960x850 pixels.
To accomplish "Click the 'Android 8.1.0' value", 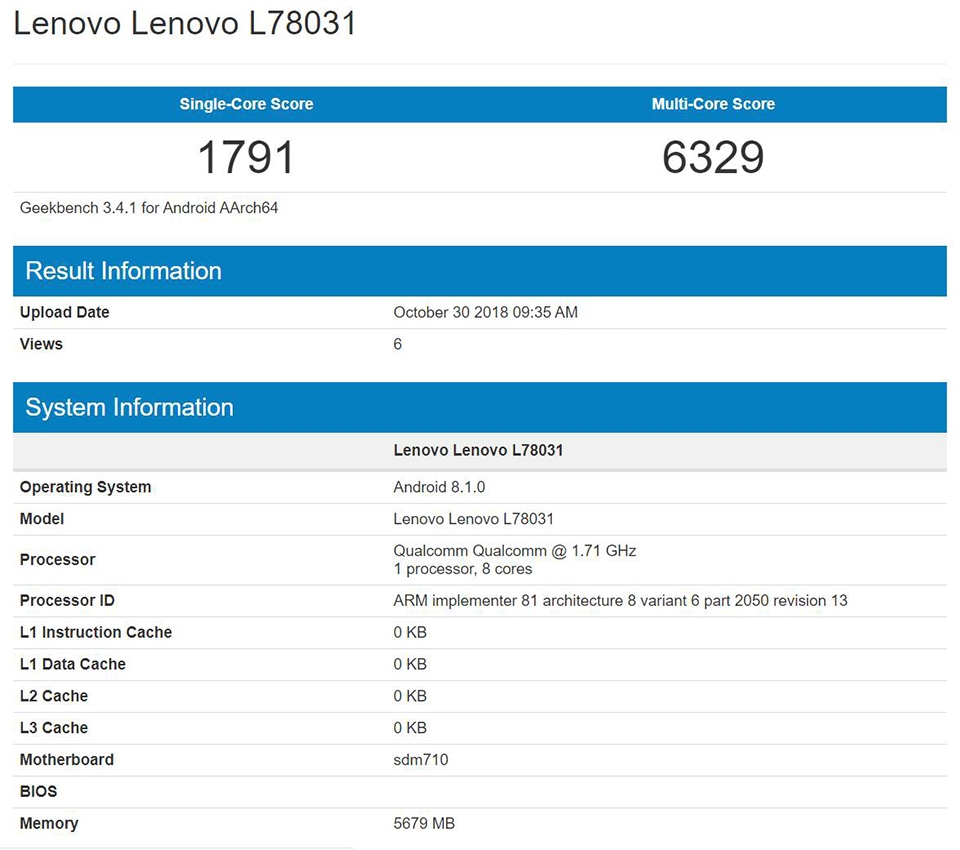I will pos(439,487).
